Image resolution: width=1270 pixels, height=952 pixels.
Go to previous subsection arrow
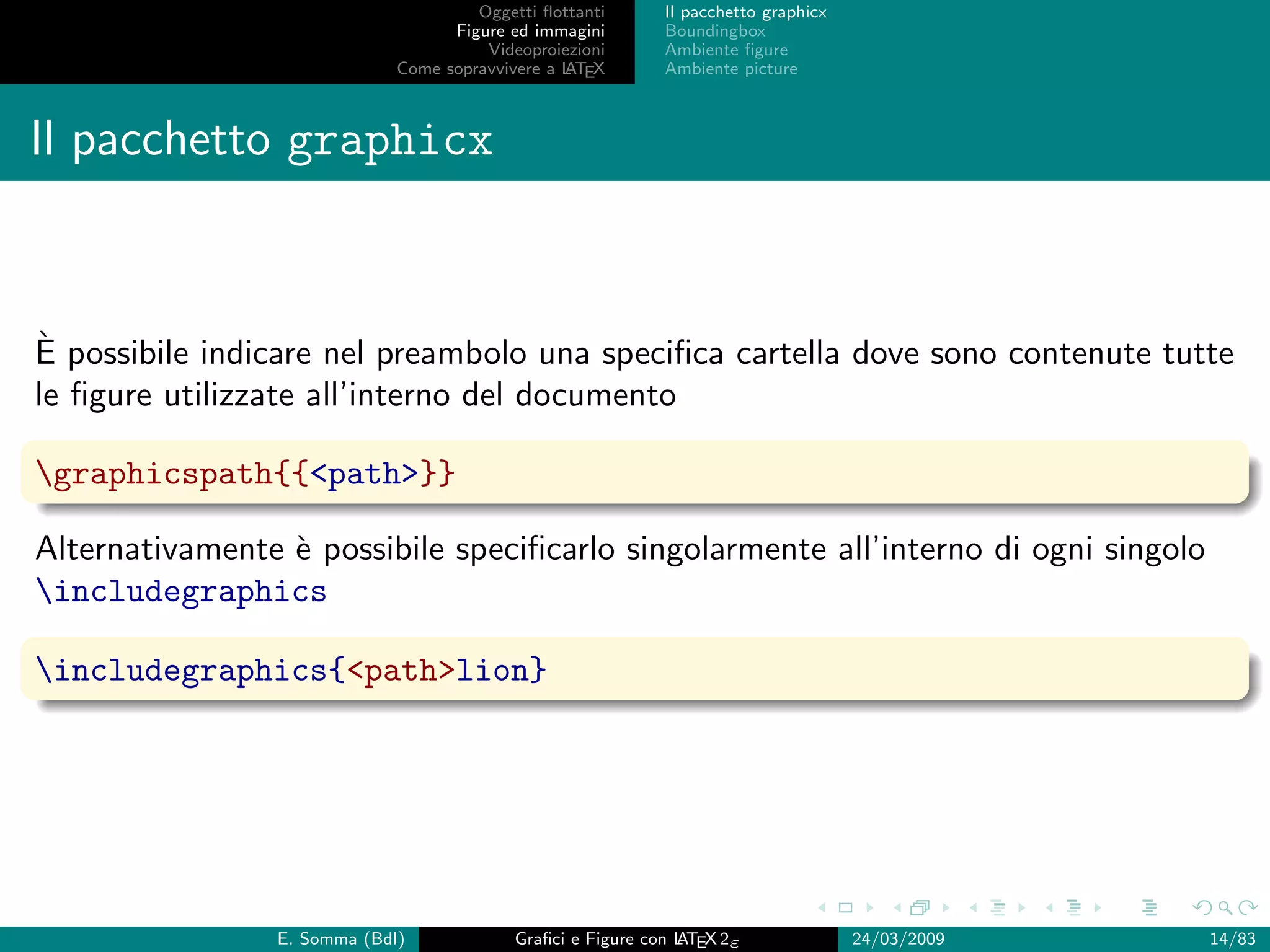coord(974,908)
